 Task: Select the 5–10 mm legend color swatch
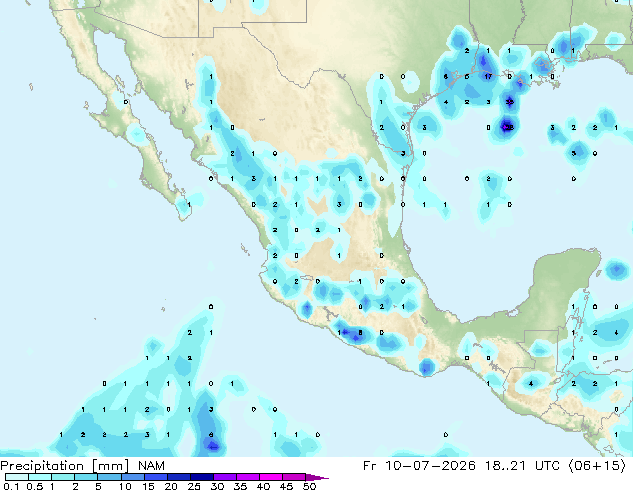click(x=109, y=477)
